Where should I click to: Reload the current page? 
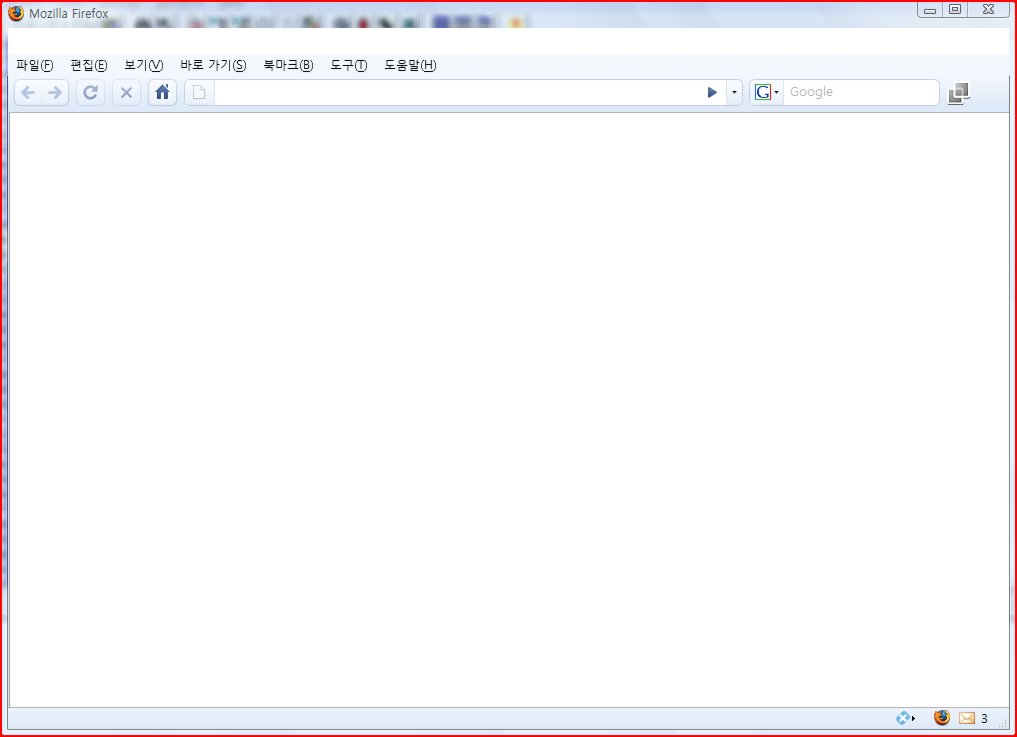[90, 93]
